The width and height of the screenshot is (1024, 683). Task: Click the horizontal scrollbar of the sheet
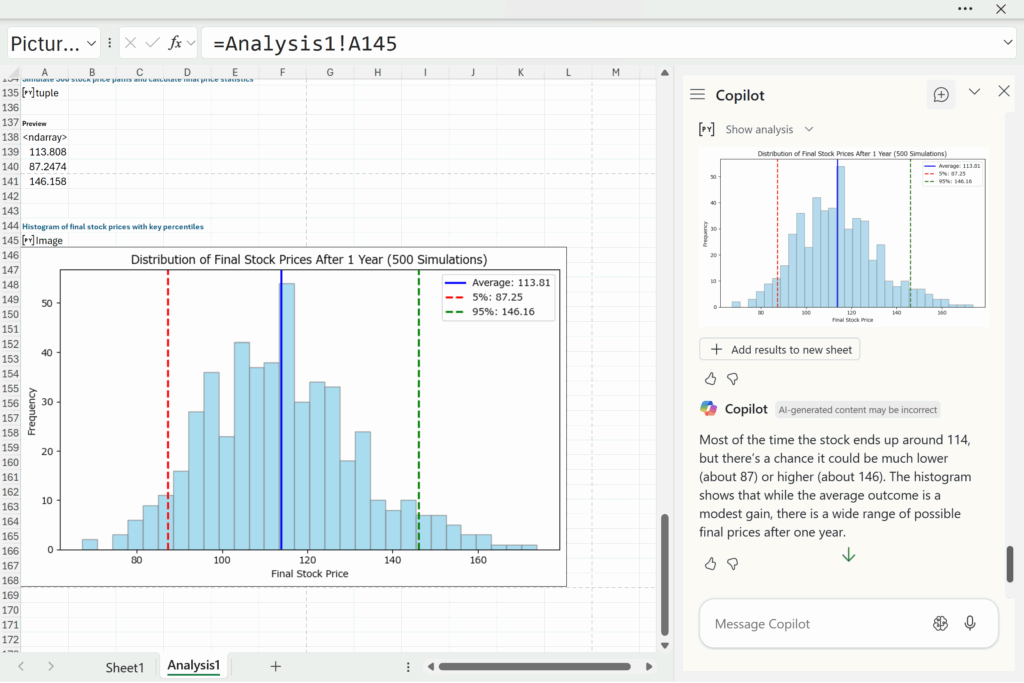534,667
